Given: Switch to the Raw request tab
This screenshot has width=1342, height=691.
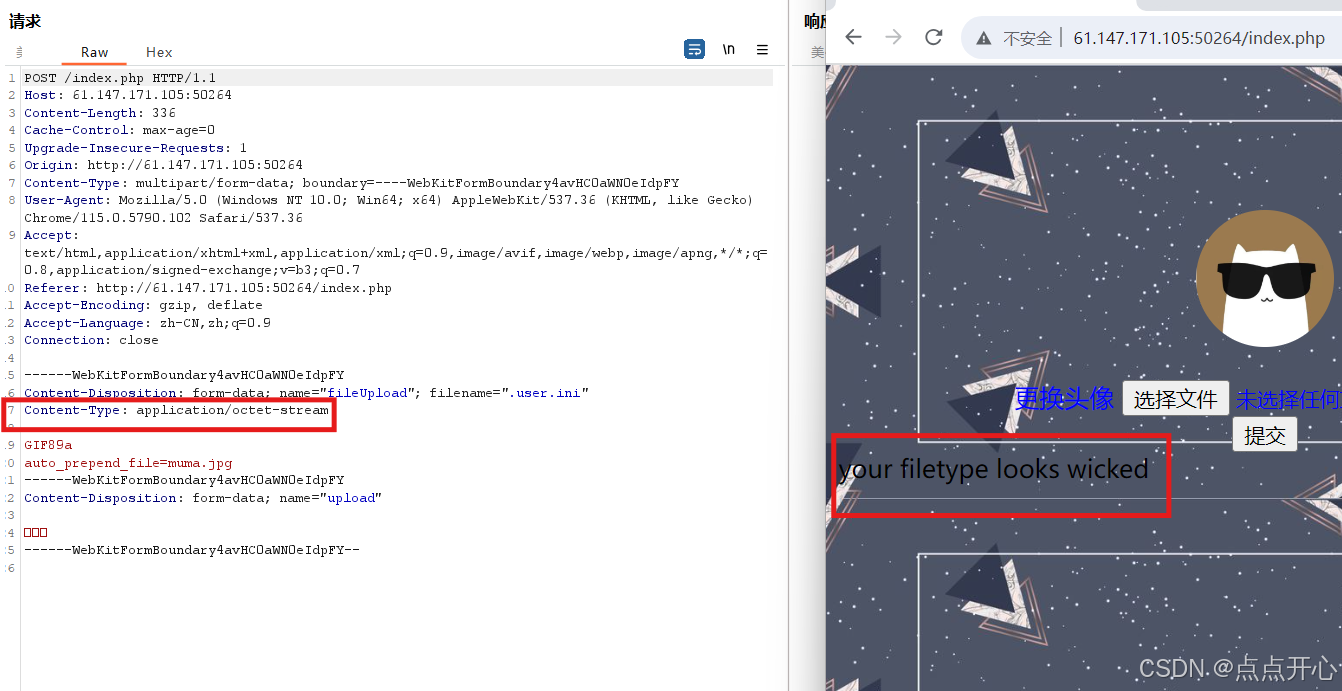Looking at the screenshot, I should (x=95, y=52).
